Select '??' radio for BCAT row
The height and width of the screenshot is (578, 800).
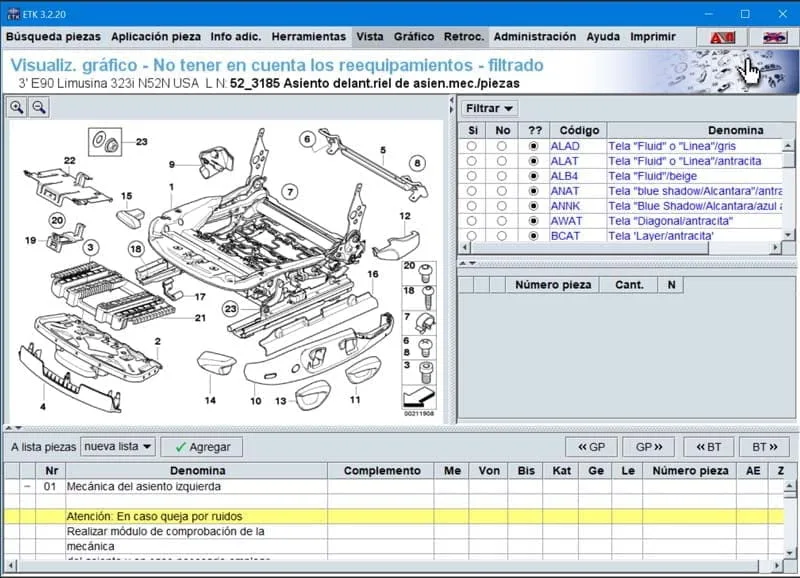pos(533,236)
